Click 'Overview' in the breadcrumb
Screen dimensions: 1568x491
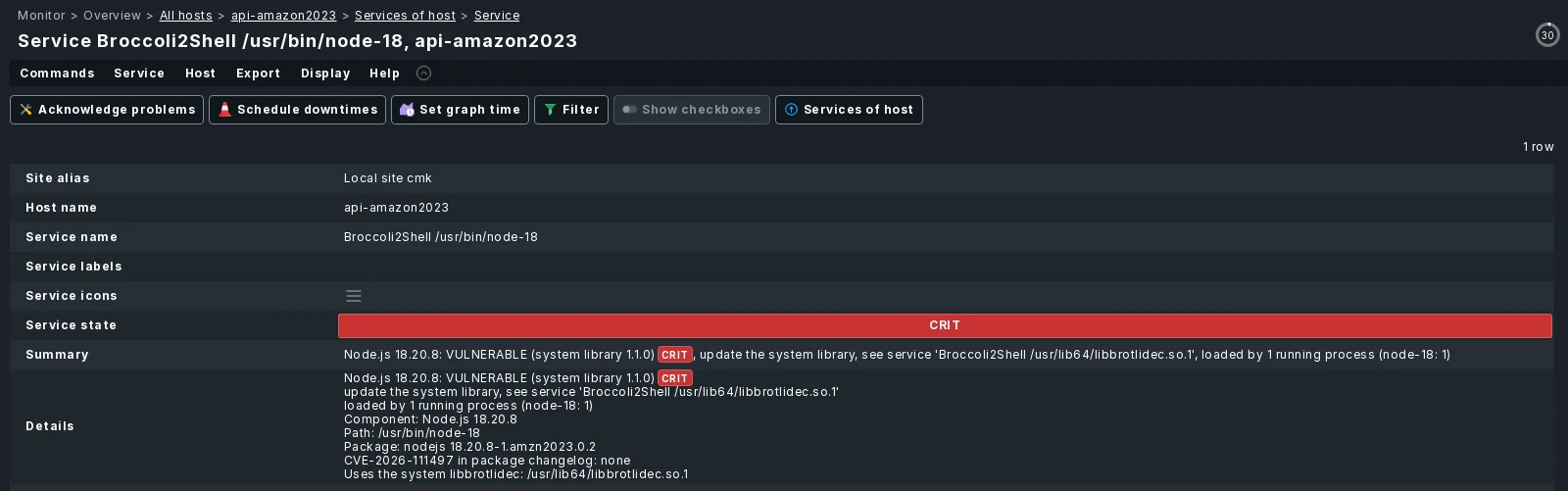tap(112, 16)
